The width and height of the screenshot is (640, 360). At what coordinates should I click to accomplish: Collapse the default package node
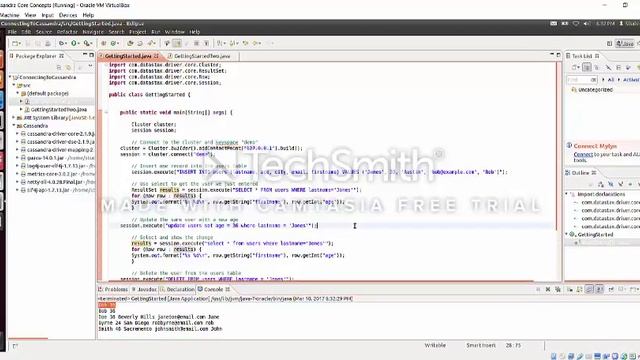click(18, 93)
